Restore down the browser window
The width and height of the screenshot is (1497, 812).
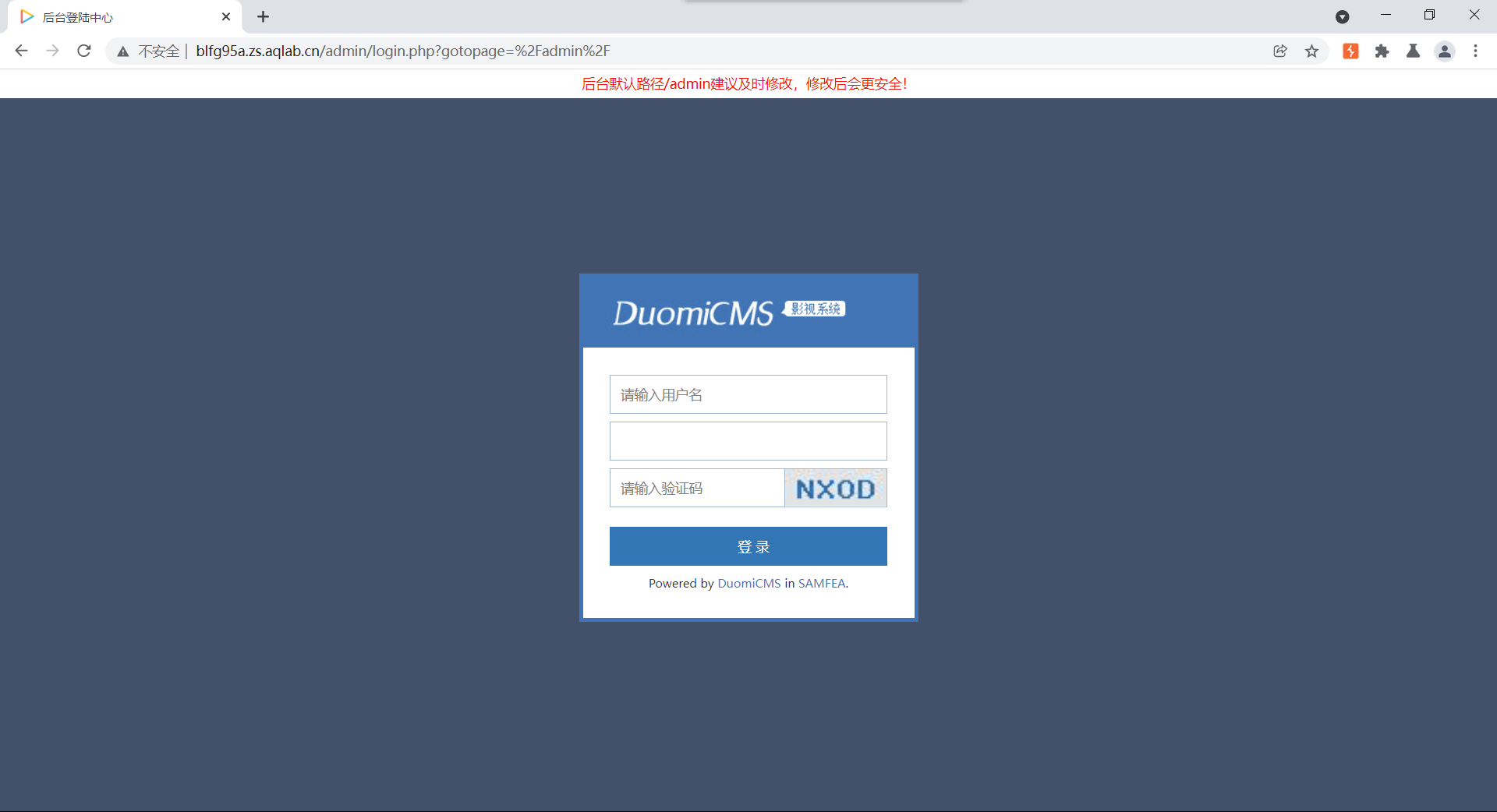click(x=1429, y=16)
